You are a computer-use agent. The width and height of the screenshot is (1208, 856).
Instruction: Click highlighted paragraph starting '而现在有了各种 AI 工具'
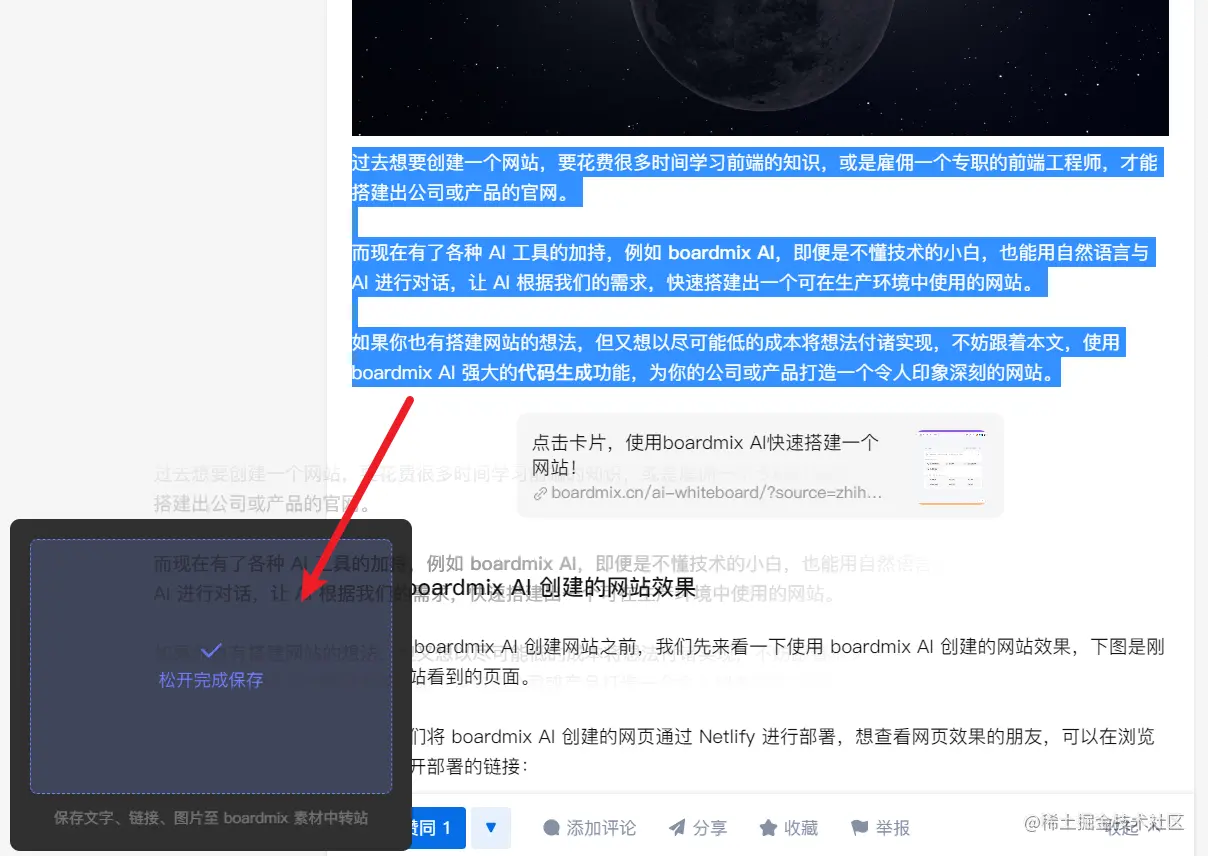753,268
